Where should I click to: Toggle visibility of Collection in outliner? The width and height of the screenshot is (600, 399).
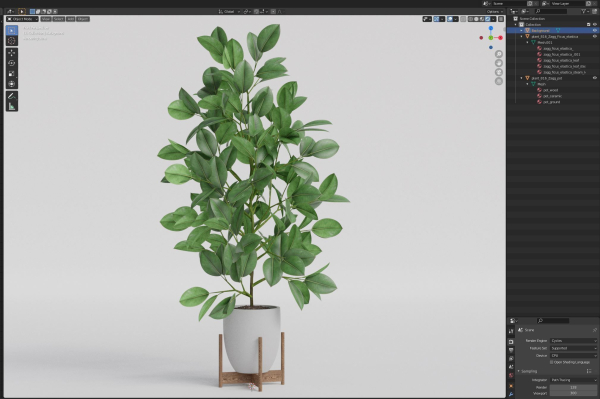tap(595, 24)
